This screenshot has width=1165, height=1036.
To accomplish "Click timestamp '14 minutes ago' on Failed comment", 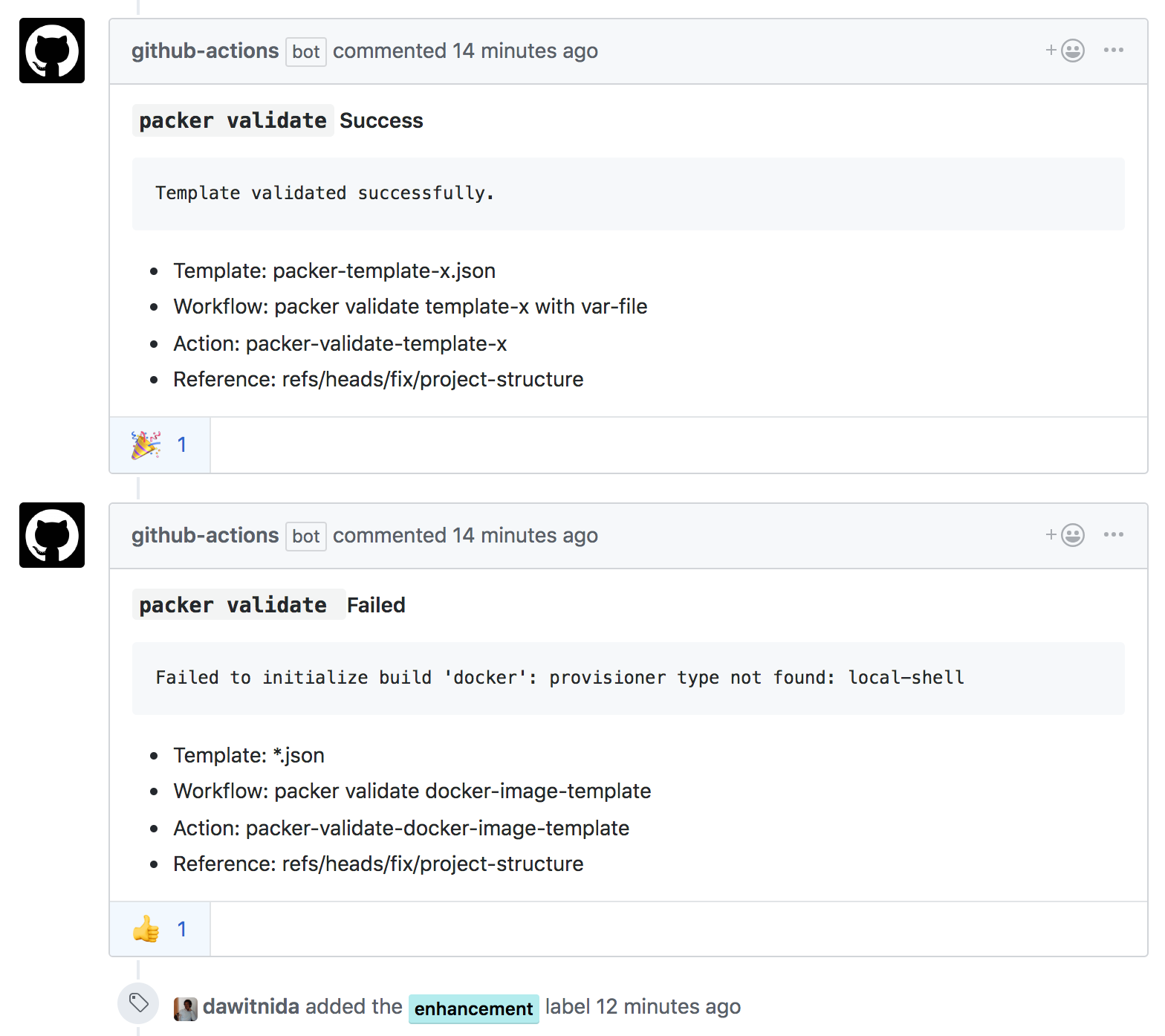I will point(525,535).
